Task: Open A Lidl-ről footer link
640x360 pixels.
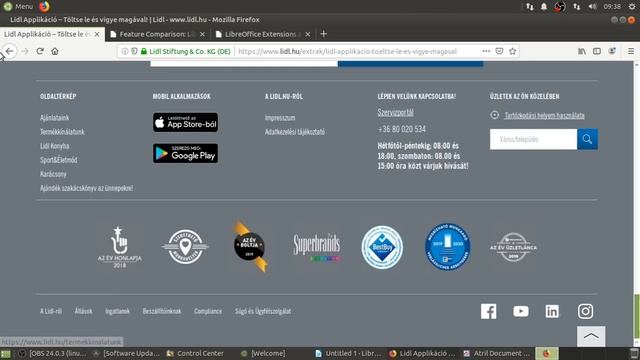Action: [x=51, y=311]
